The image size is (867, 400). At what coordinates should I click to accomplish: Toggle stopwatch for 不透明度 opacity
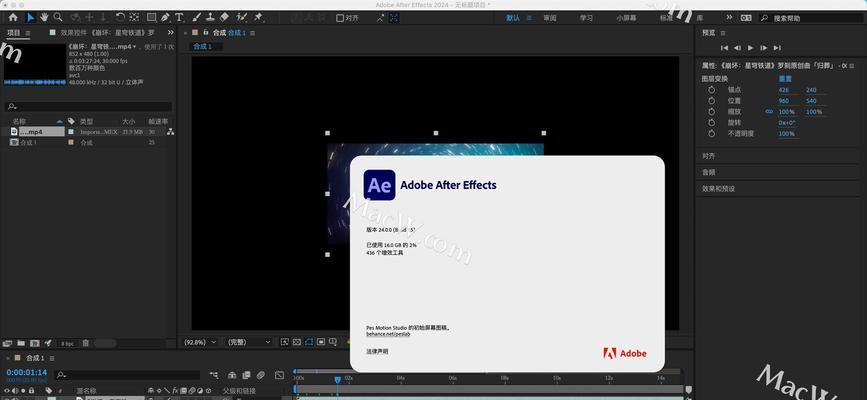[712, 133]
